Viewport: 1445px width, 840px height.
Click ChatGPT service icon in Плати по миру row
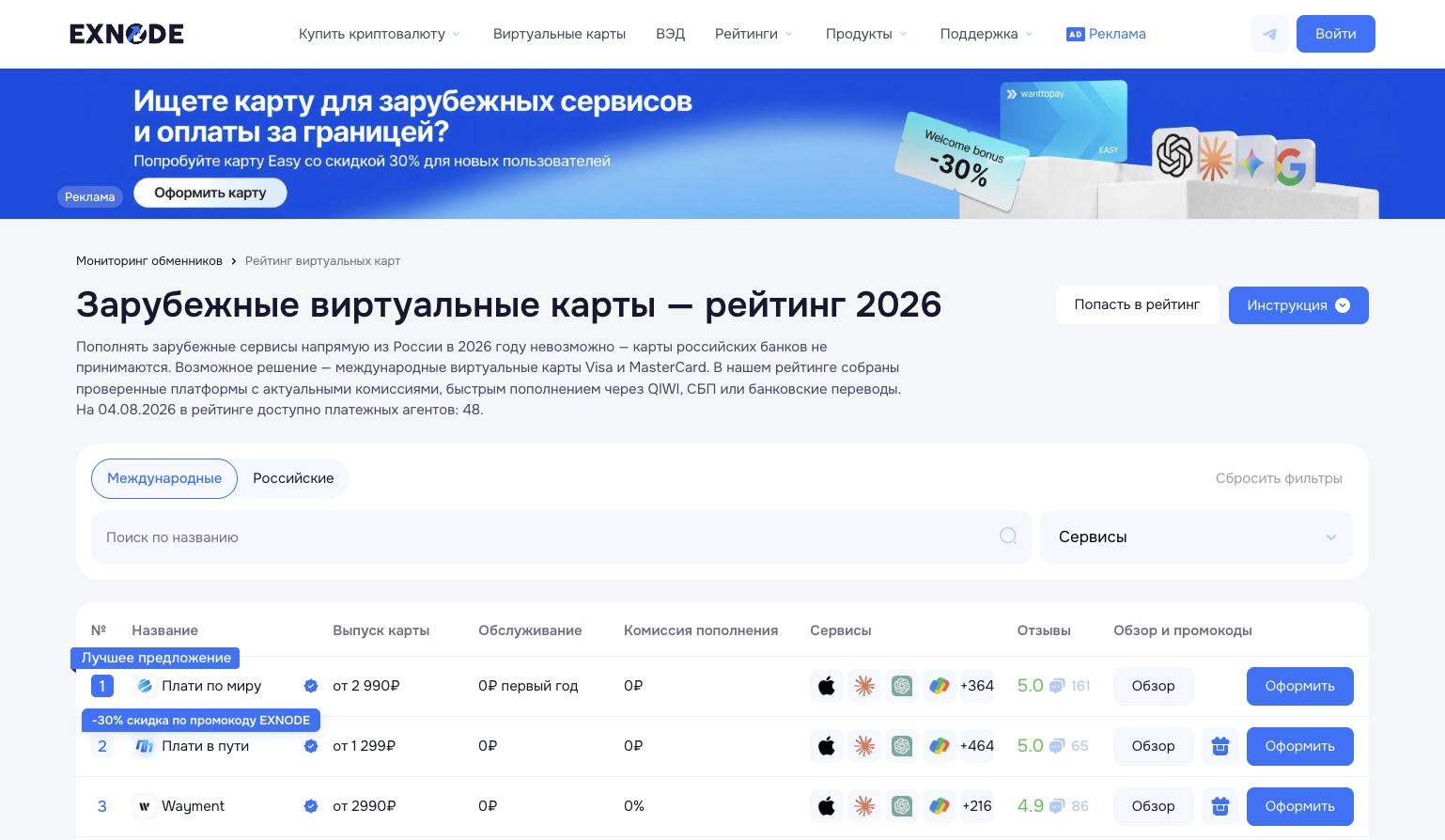tap(902, 686)
